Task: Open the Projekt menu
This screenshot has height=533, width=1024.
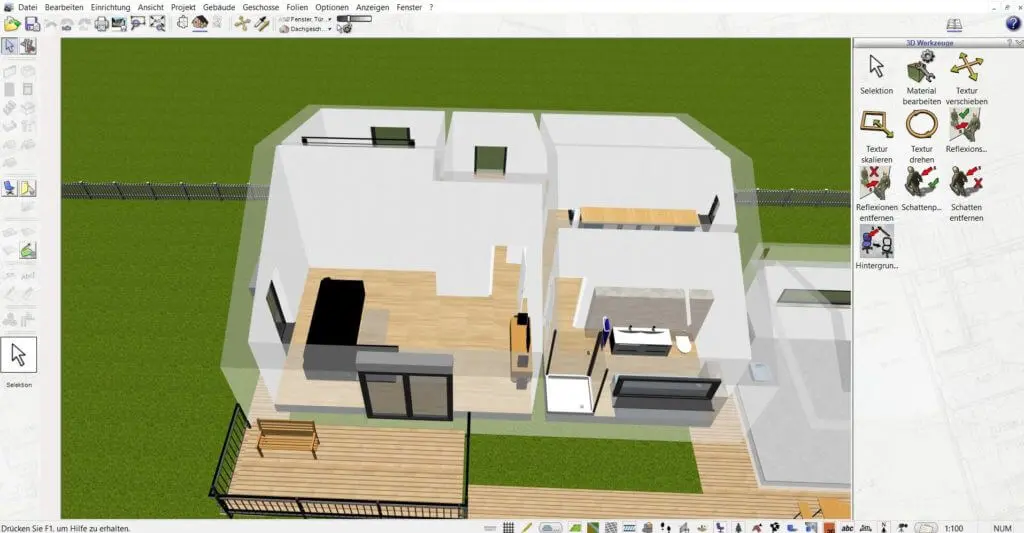Action: 183,7
